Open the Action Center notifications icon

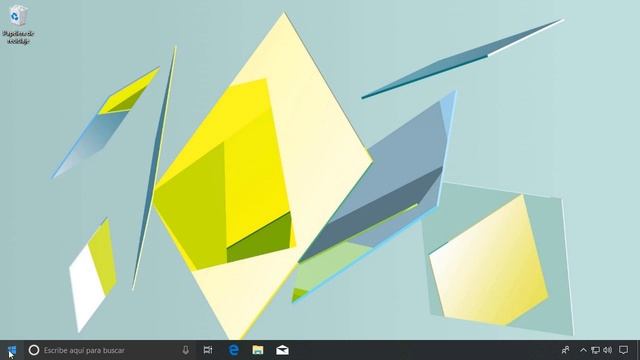[623, 350]
